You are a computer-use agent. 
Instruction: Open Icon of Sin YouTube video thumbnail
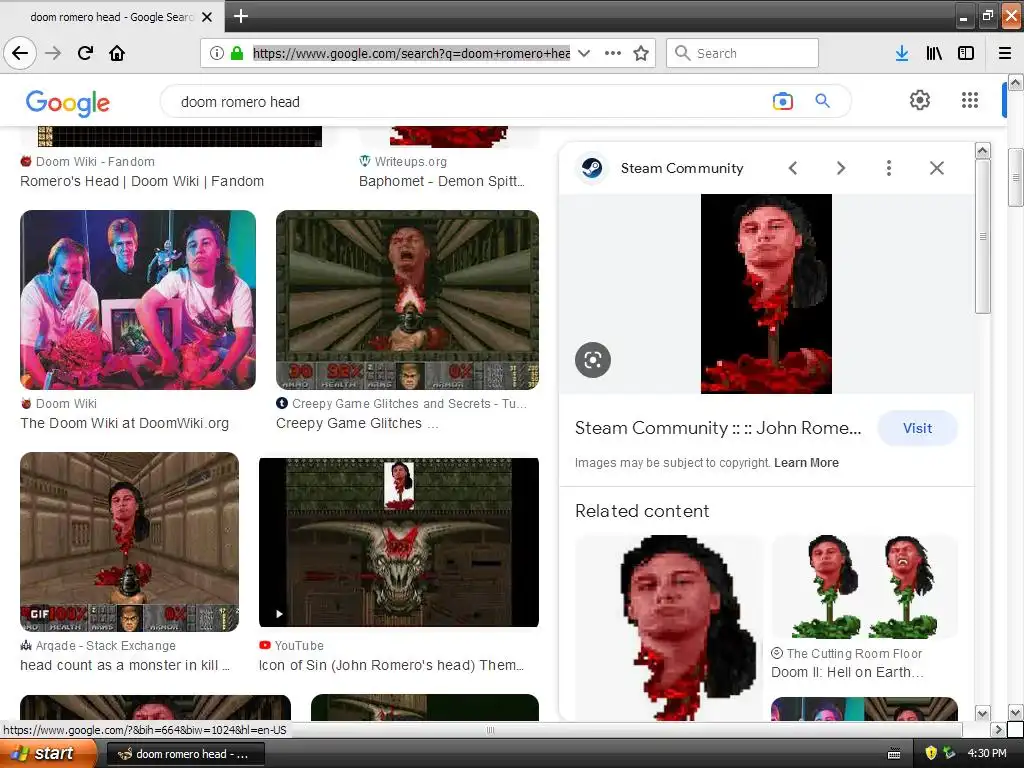pyautogui.click(x=398, y=542)
